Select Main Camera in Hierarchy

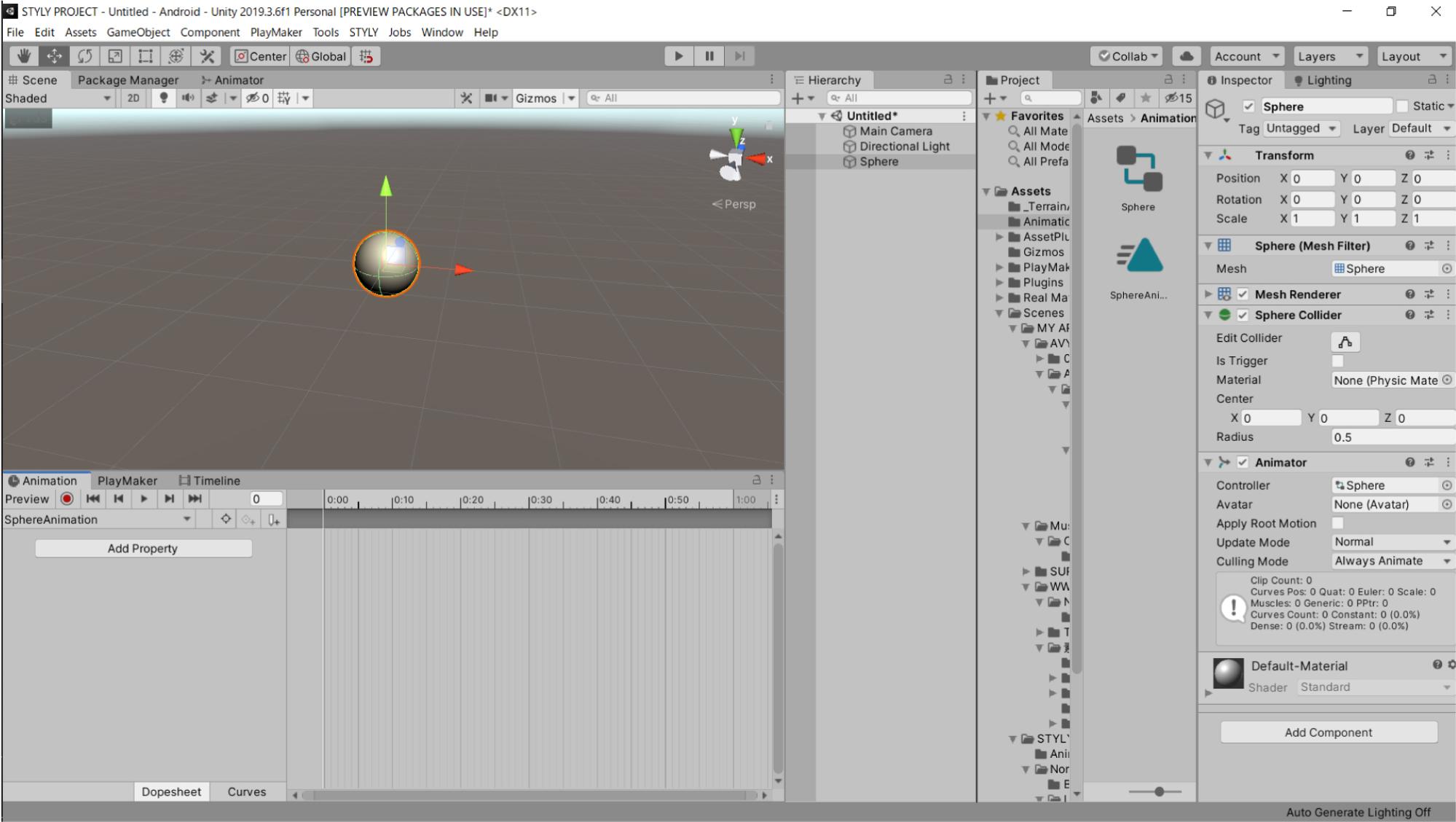coord(896,131)
